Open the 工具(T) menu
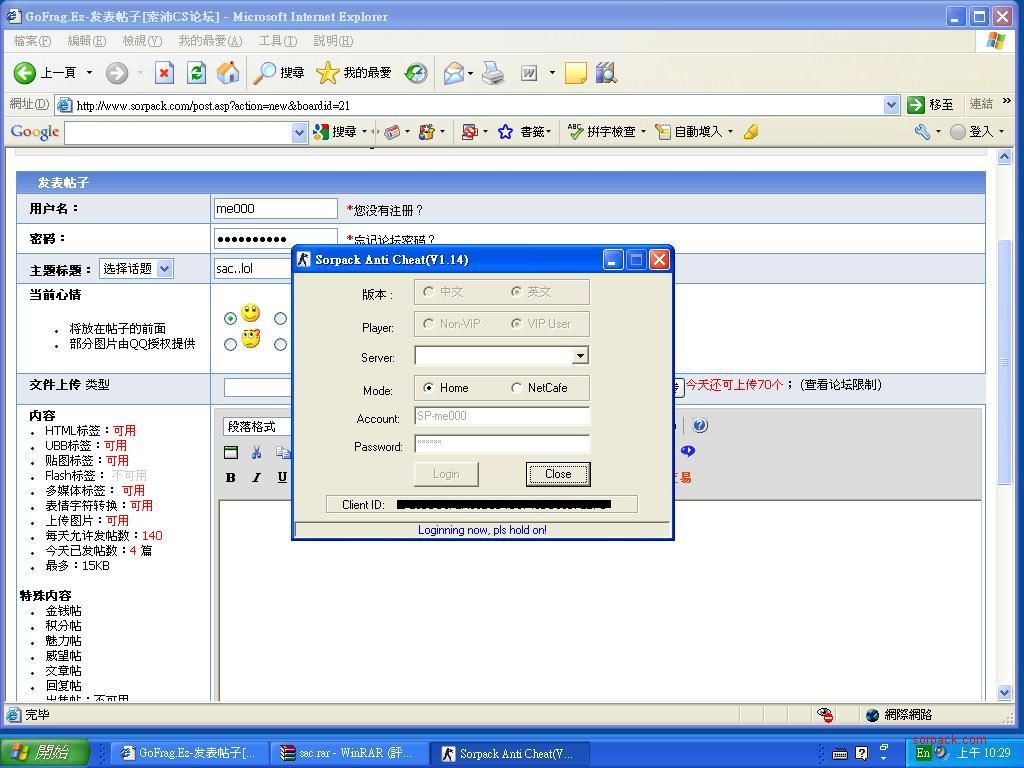The image size is (1024, 768). [277, 41]
